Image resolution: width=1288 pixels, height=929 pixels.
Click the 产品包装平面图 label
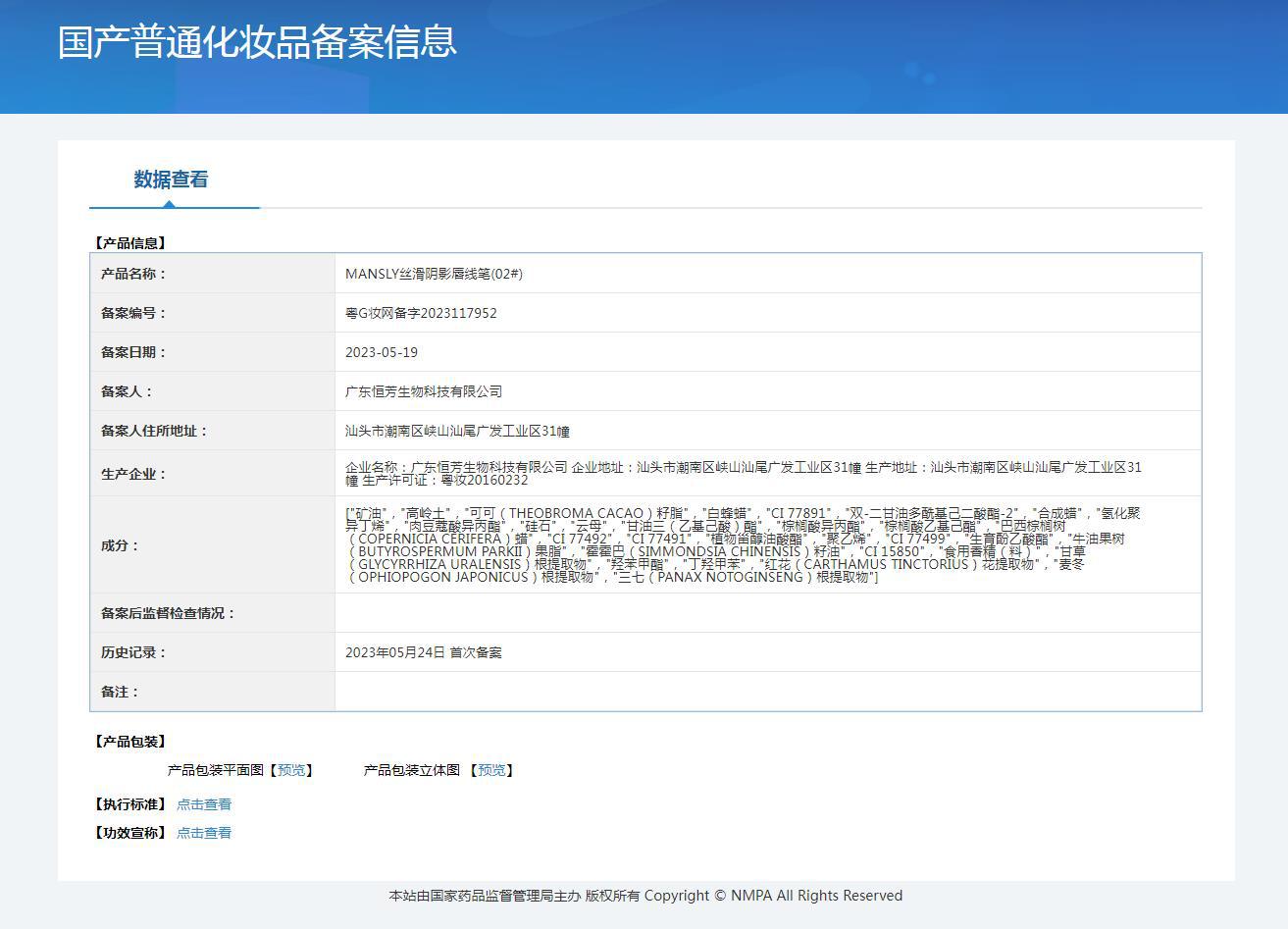pyautogui.click(x=216, y=770)
